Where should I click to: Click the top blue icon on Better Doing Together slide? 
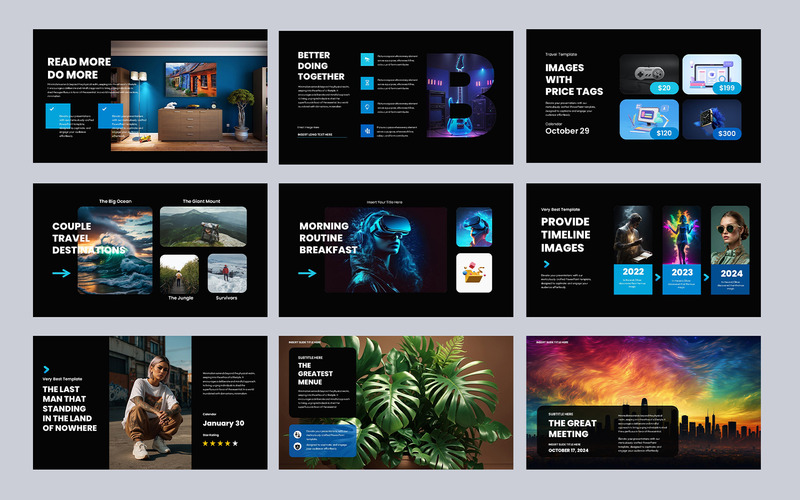click(x=367, y=59)
